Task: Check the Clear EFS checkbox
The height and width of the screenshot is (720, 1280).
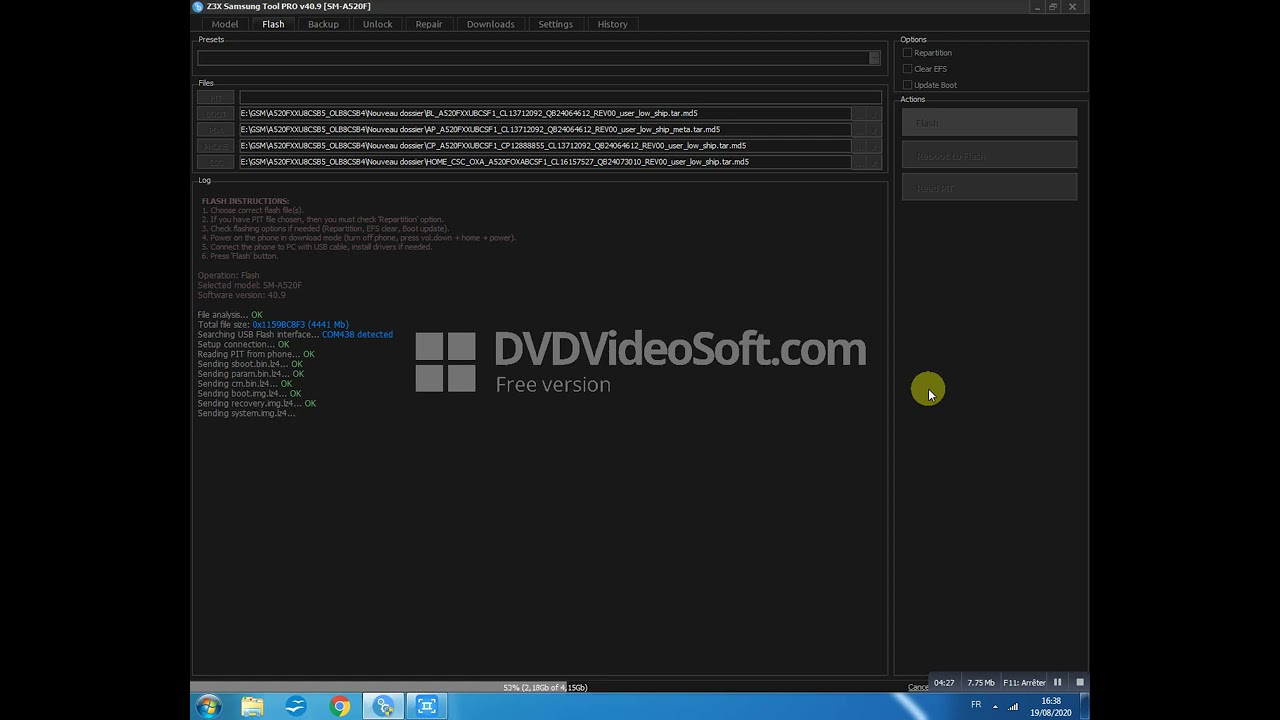Action: (907, 69)
